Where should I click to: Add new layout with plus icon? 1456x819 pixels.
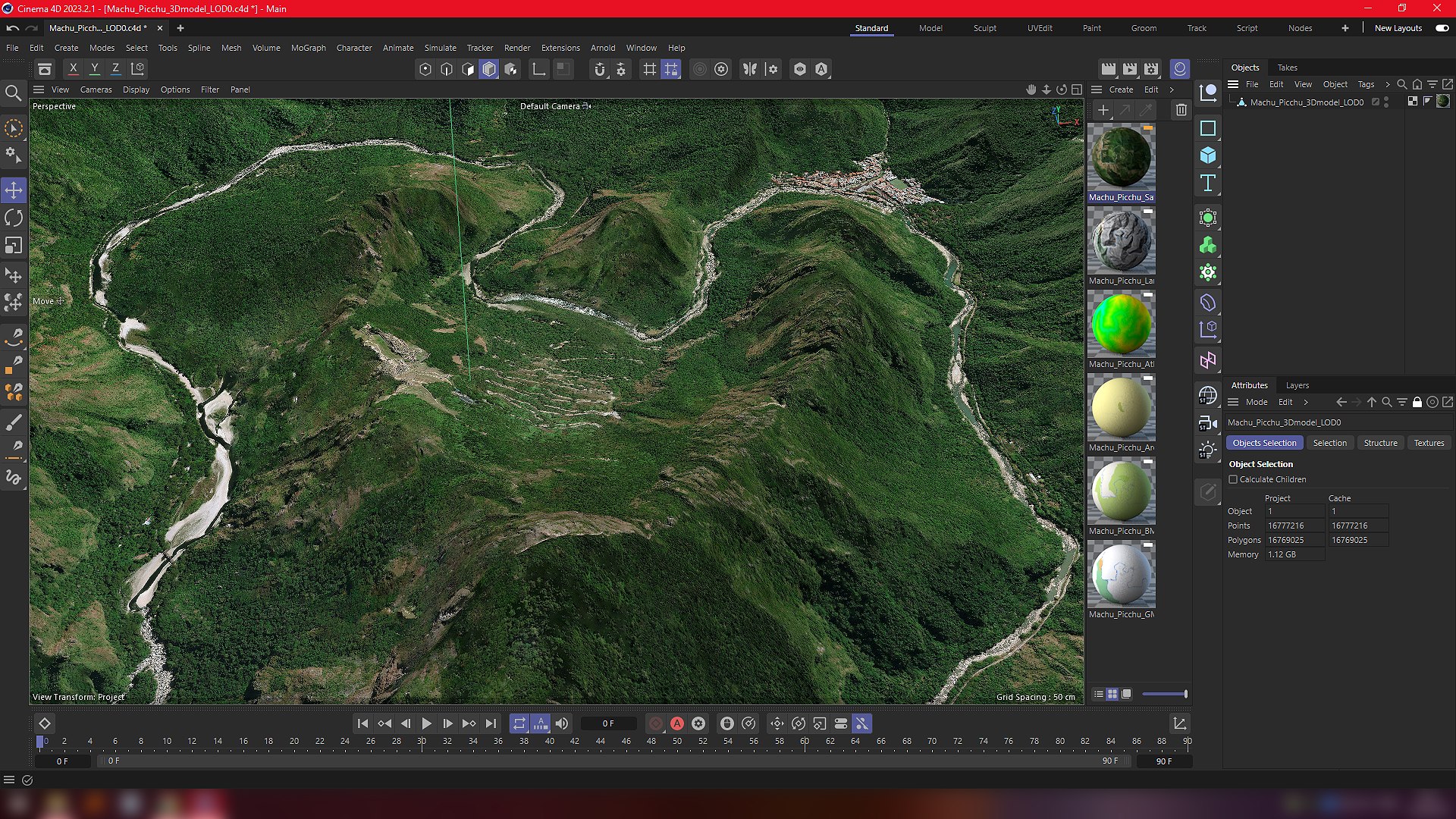pyautogui.click(x=1345, y=28)
